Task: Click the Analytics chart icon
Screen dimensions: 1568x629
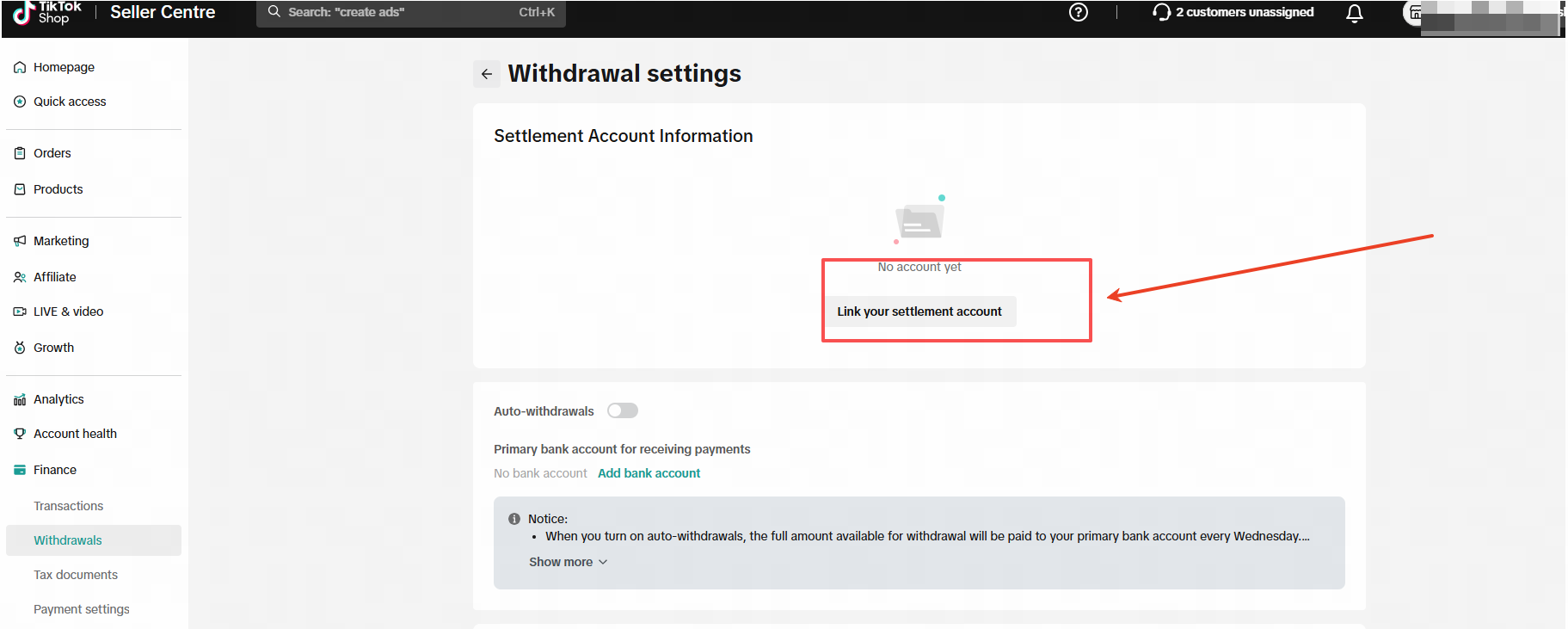Action: (20, 399)
